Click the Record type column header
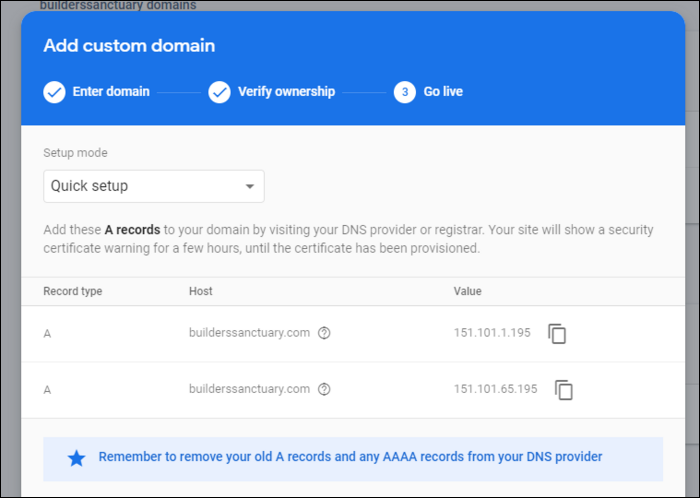The height and width of the screenshot is (498, 700). 73,292
